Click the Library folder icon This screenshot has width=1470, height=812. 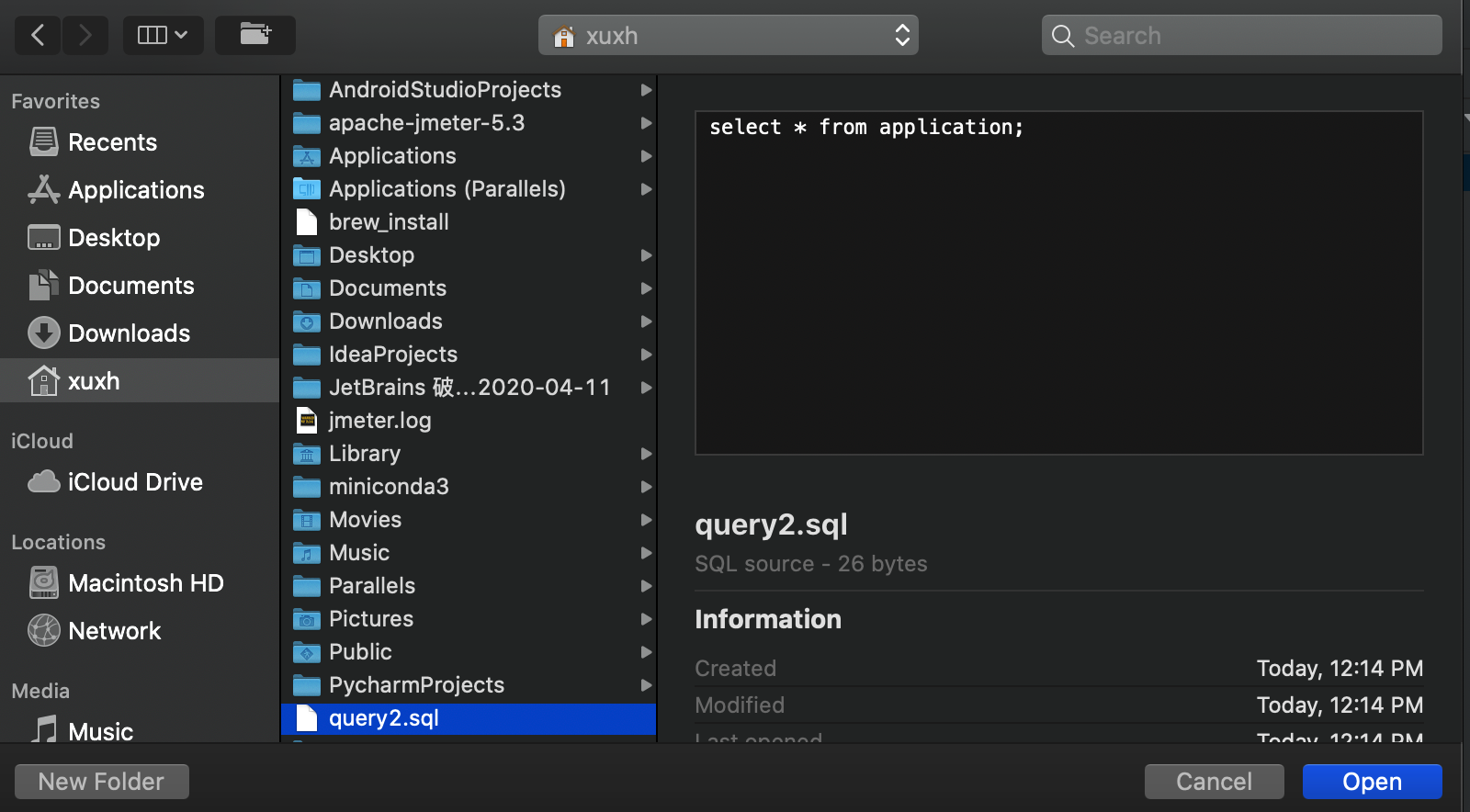[x=307, y=454]
